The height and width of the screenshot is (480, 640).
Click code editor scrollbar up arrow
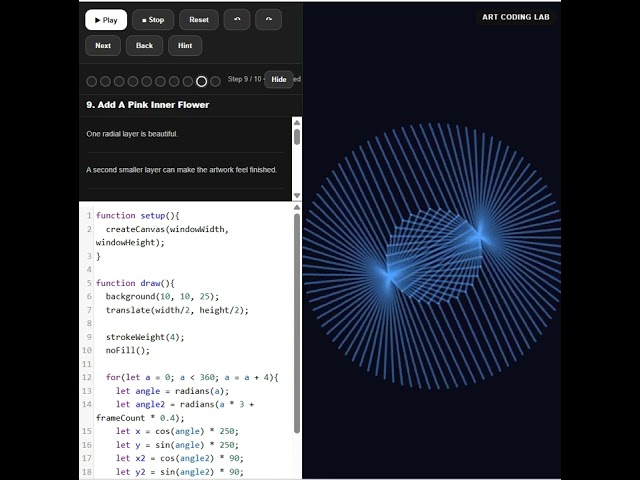(x=297, y=208)
